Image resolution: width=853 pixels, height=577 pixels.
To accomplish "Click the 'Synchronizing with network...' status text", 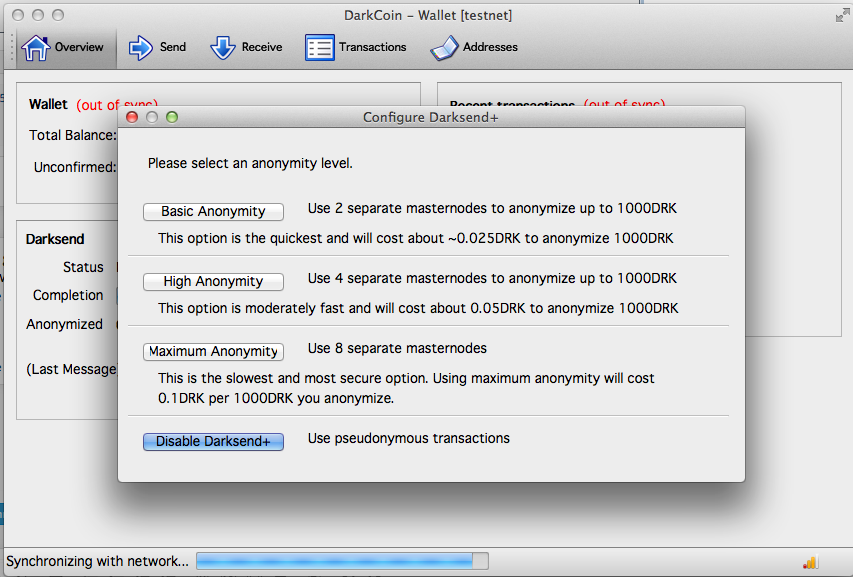I will (97, 561).
